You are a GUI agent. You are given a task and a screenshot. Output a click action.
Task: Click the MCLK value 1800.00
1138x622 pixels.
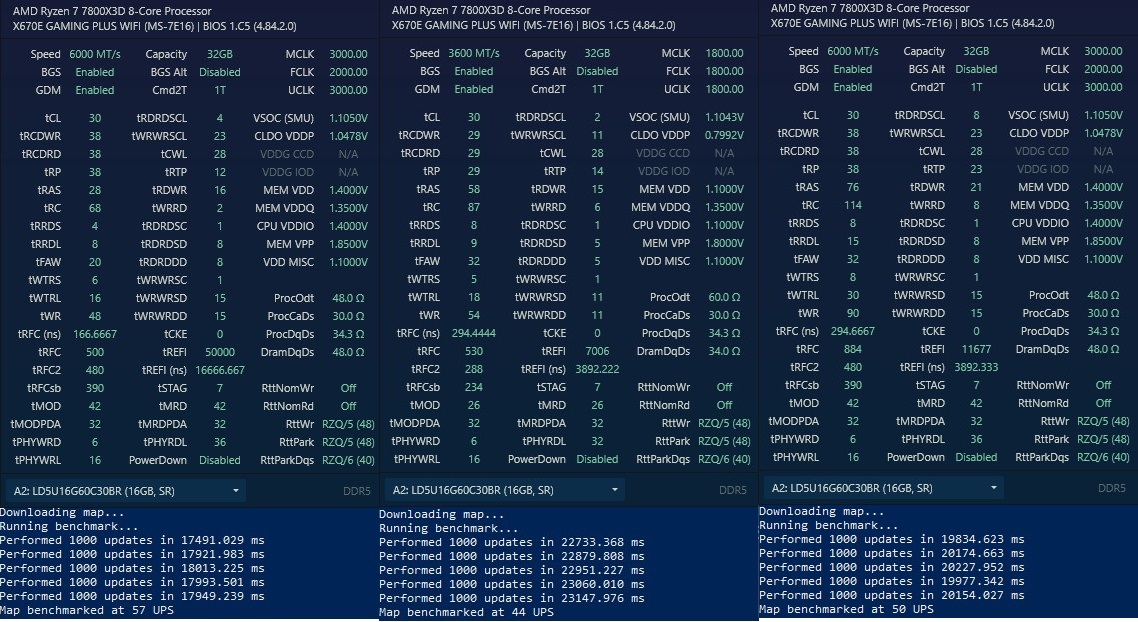tap(724, 53)
